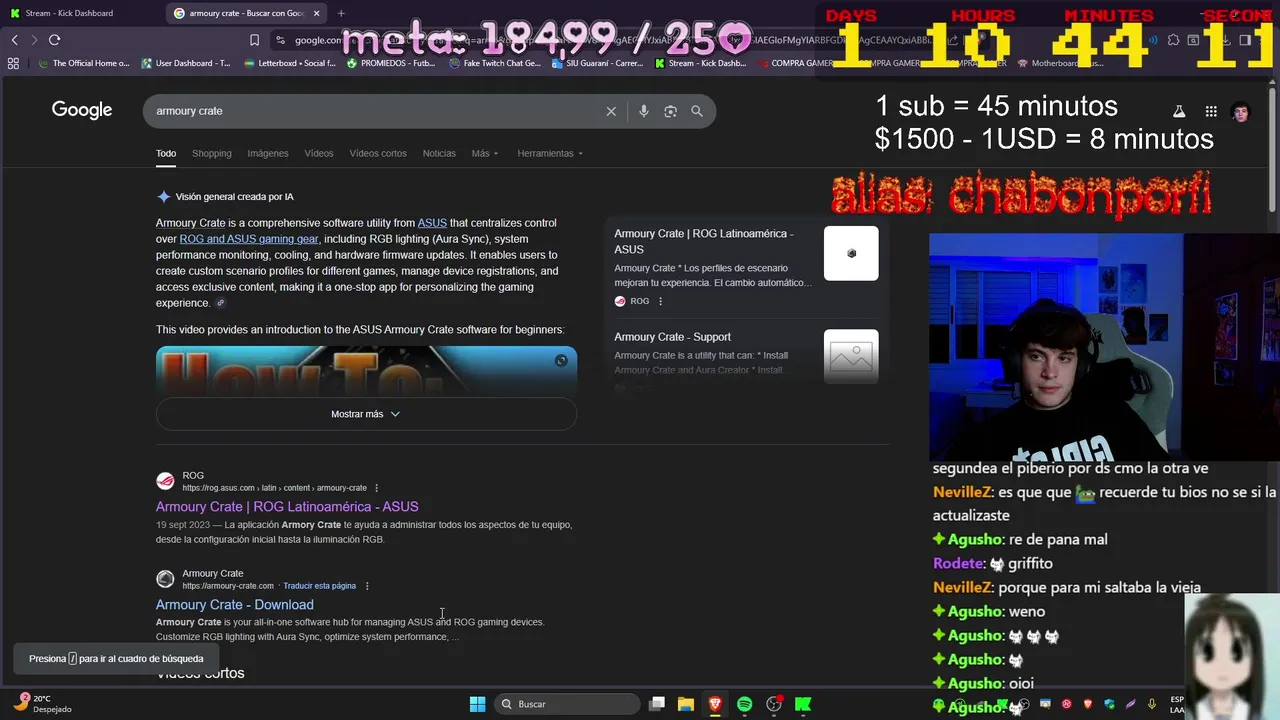Switch to the Shopping results tab
Viewport: 1280px width, 720px height.
[211, 153]
